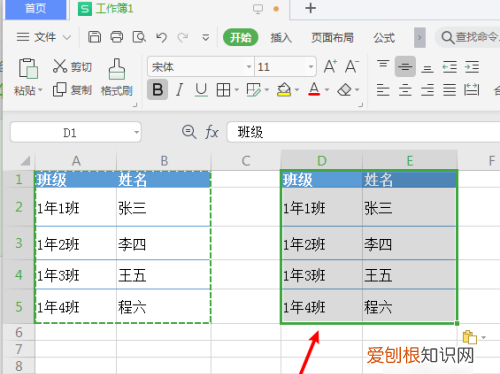Click distributed alignment icon
The image size is (500, 374).
tap(472, 90)
